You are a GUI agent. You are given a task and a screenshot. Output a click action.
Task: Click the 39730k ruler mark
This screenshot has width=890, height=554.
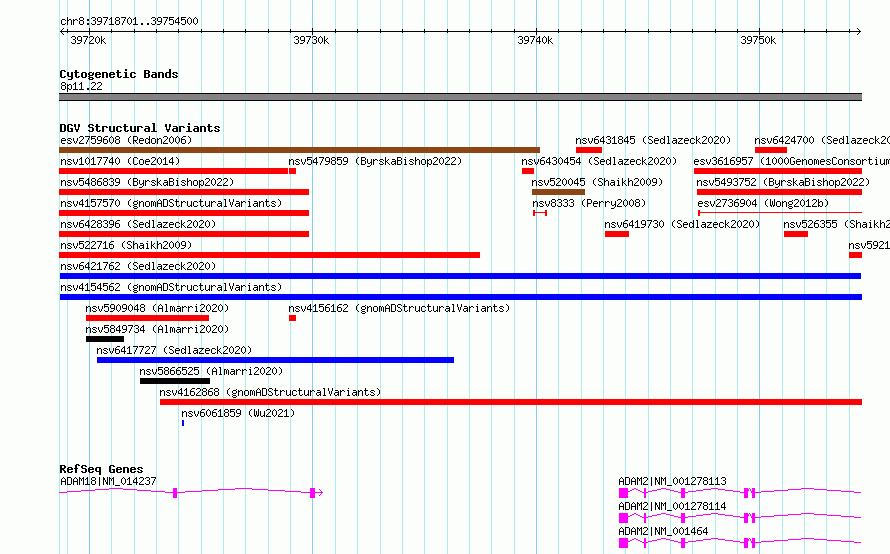311,40
